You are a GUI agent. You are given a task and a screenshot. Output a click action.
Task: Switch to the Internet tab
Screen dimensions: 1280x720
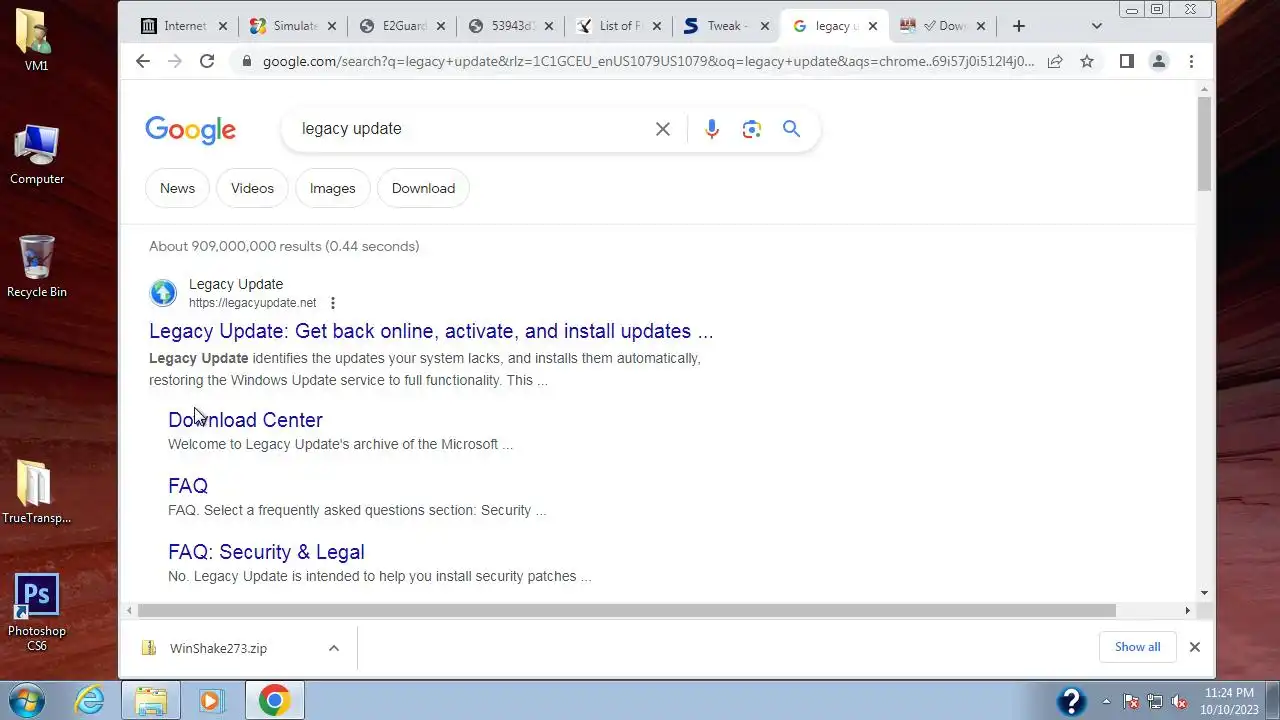185,26
